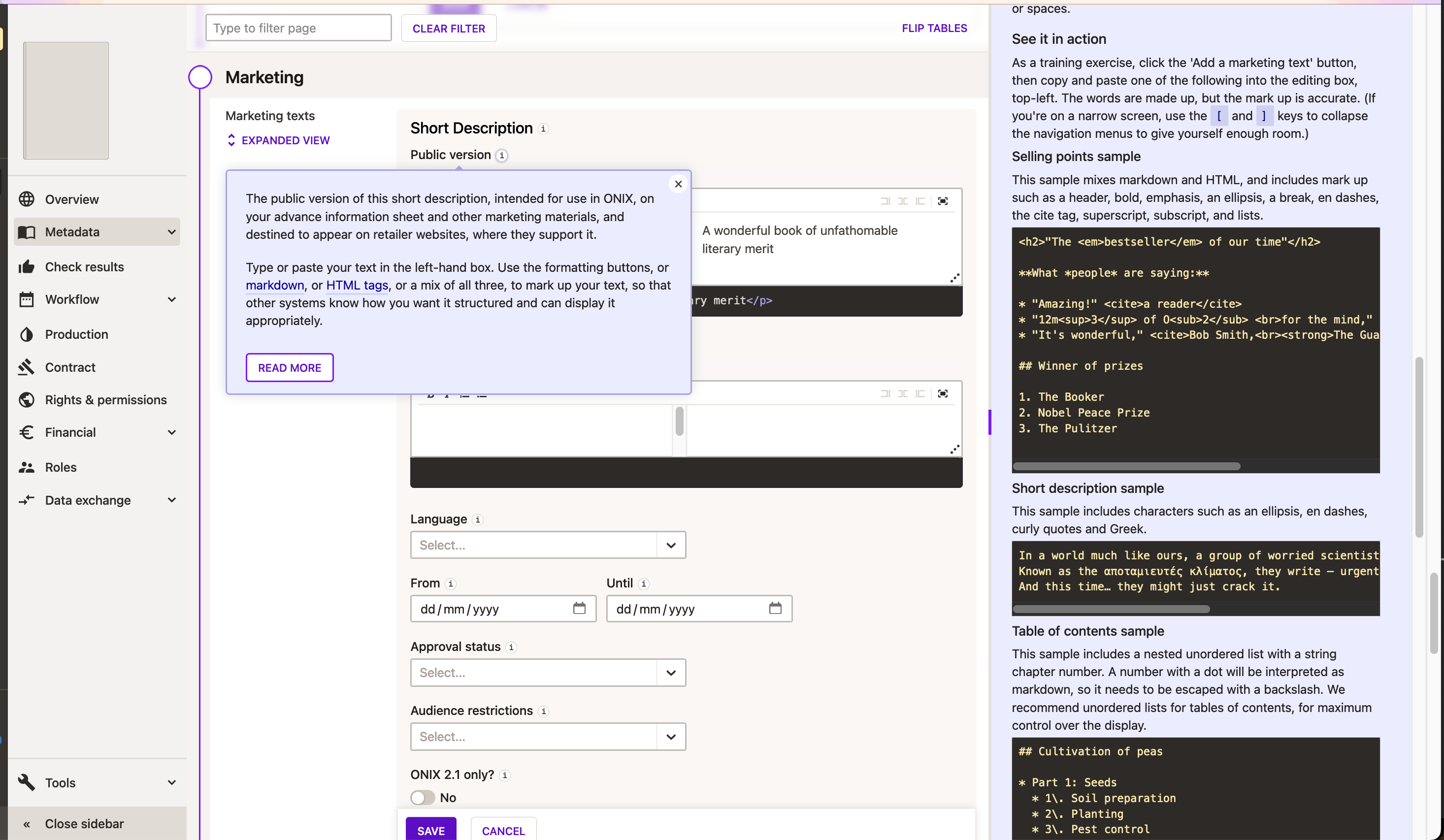1444x840 pixels.
Task: Open the Audience restrictions dropdown
Action: (x=548, y=736)
